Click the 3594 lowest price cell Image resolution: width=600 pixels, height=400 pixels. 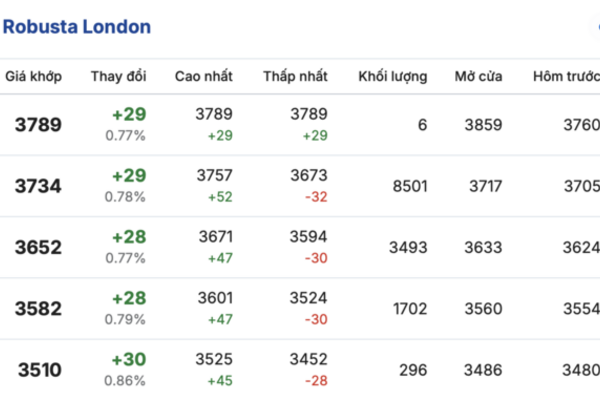pyautogui.click(x=308, y=237)
